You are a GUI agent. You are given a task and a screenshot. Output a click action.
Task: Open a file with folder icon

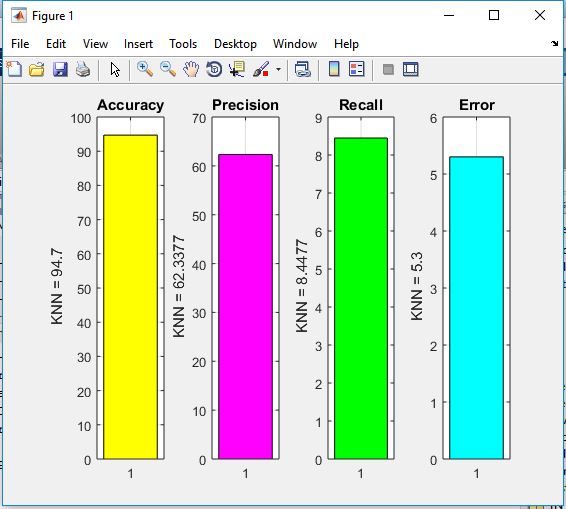coord(37,69)
